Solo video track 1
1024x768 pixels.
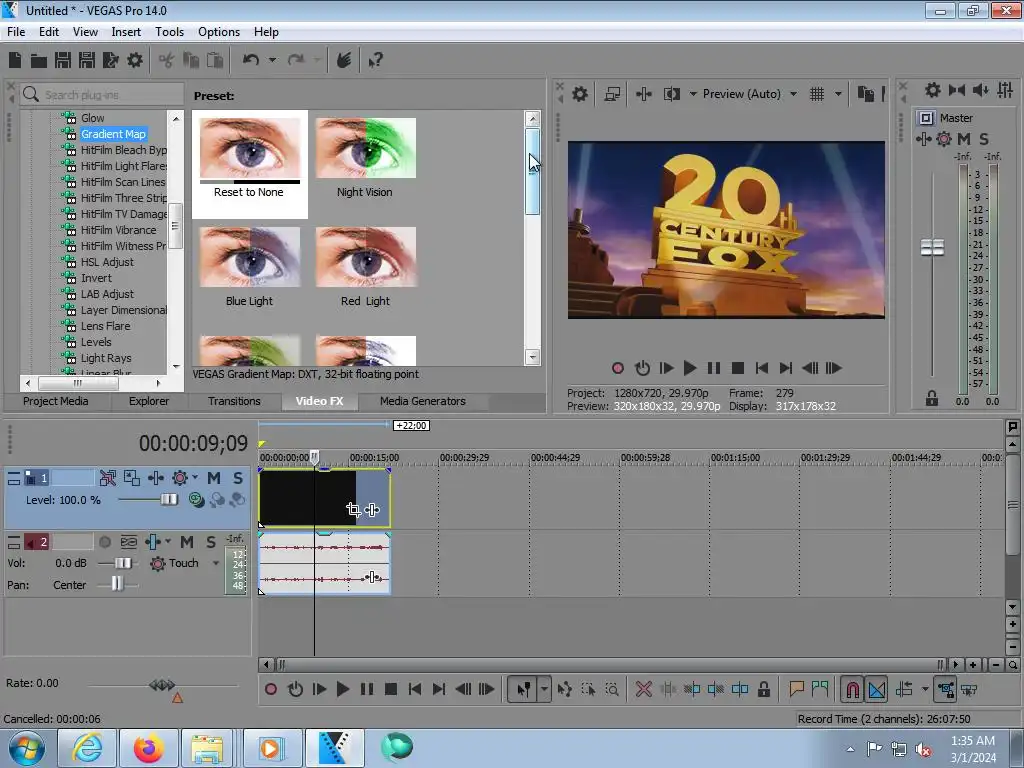coord(238,478)
